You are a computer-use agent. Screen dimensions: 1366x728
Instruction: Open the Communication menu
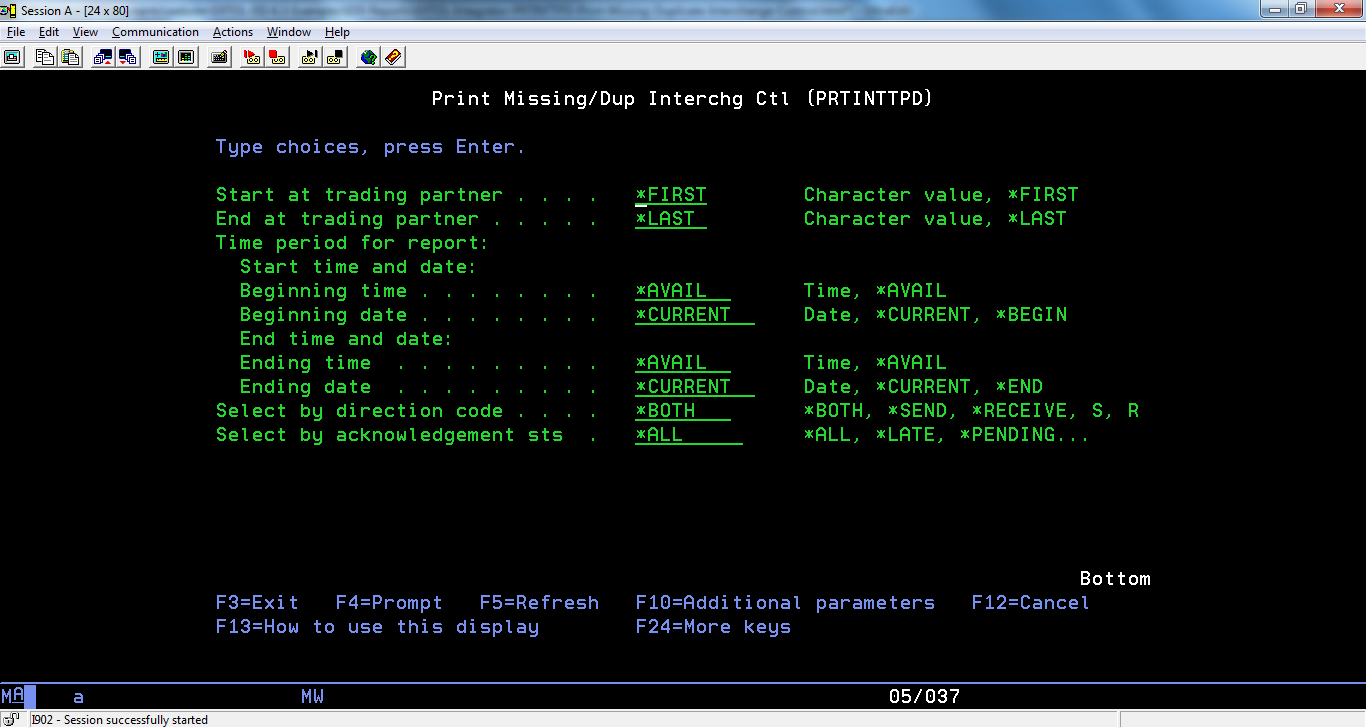155,32
